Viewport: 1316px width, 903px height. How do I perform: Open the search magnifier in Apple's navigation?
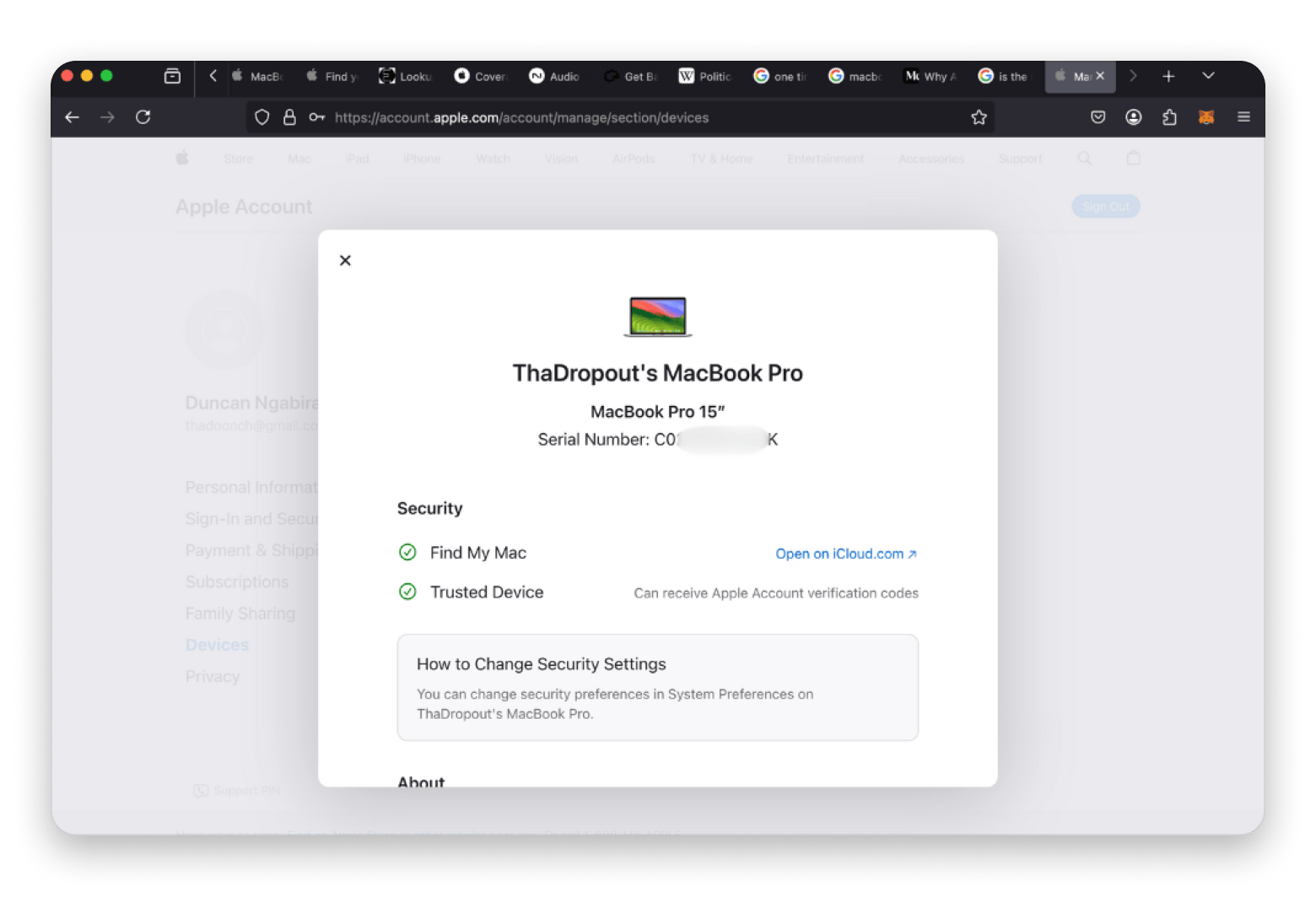click(1085, 159)
